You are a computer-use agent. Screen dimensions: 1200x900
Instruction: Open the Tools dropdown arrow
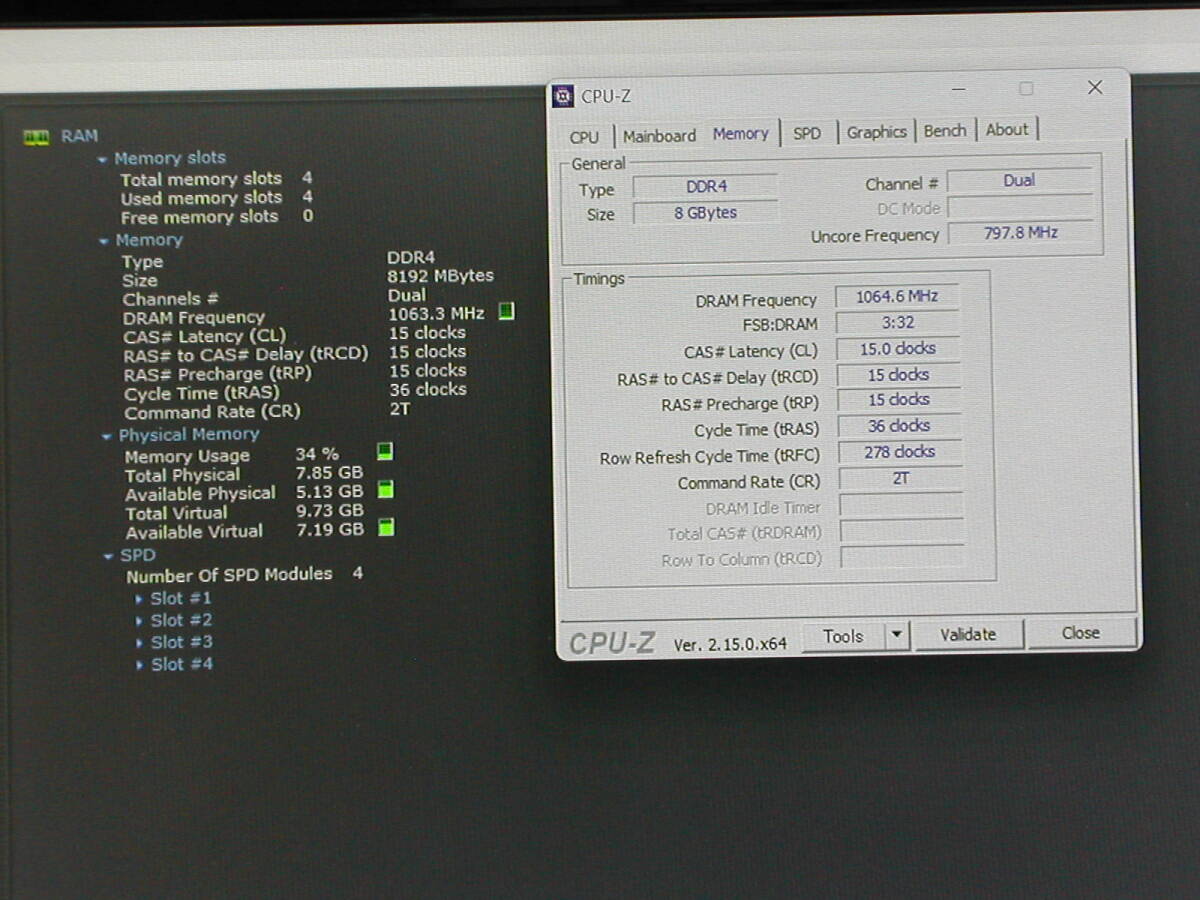click(x=897, y=635)
